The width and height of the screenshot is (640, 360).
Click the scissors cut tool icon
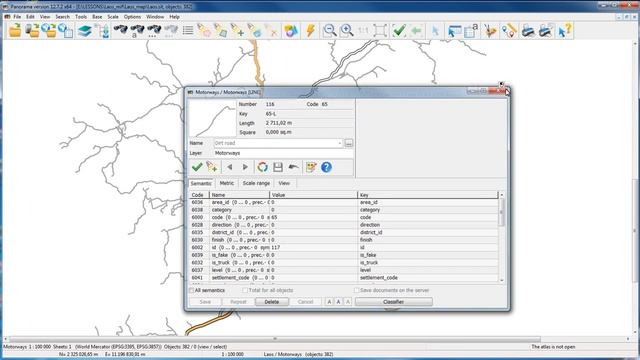pyautogui.click(x=490, y=31)
